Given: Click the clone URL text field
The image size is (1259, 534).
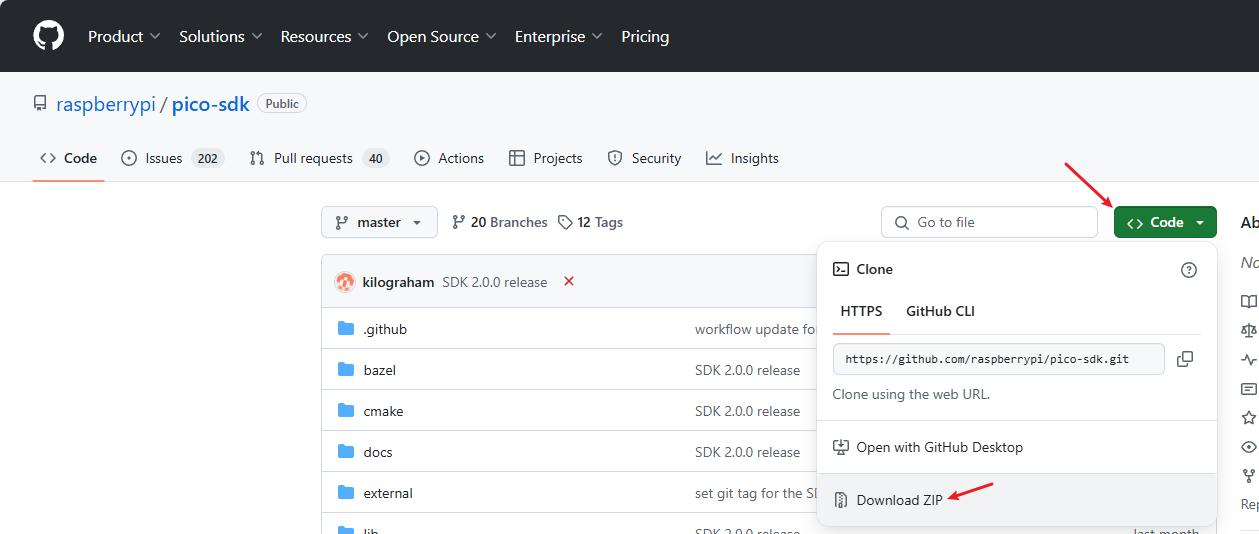Looking at the screenshot, I should click(x=998, y=359).
